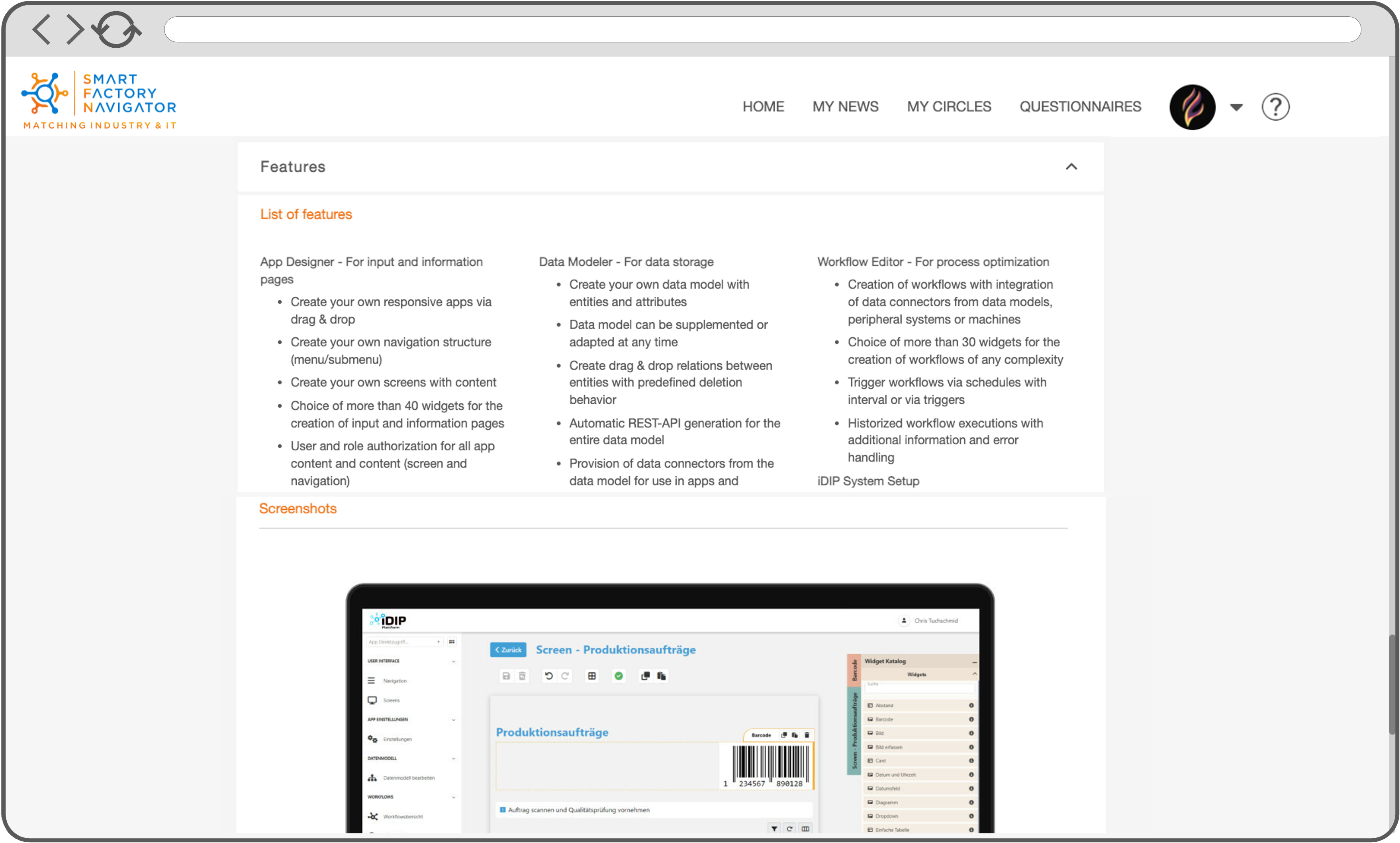Click the Features panel title
Viewport: 1400px width, 843px height.
[x=293, y=166]
